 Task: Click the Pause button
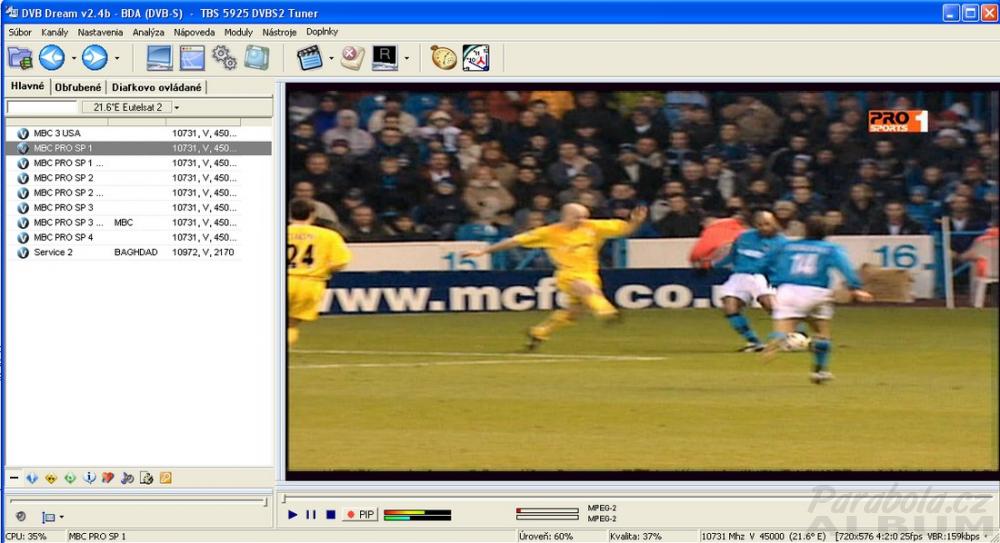coord(311,515)
